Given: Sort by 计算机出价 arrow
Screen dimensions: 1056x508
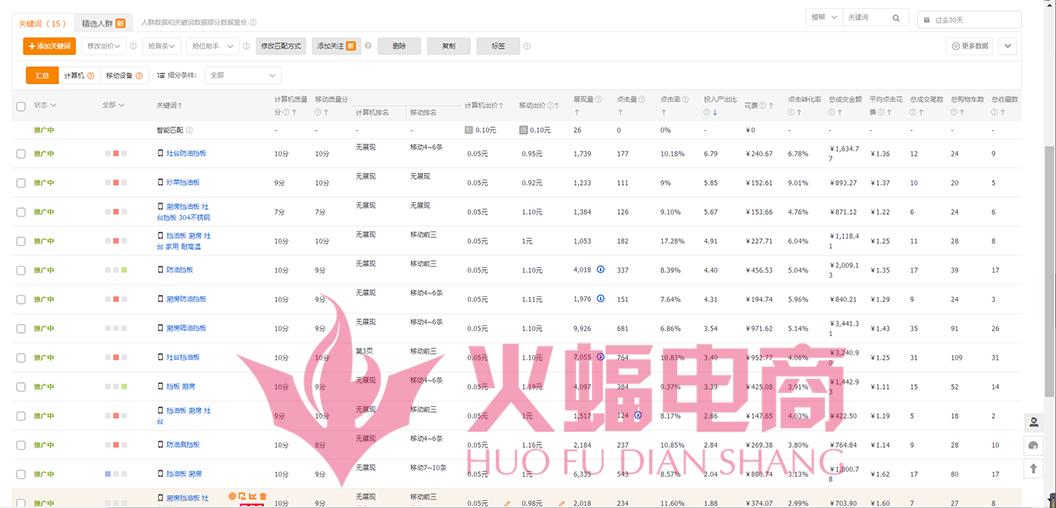Looking at the screenshot, I should click(502, 106).
